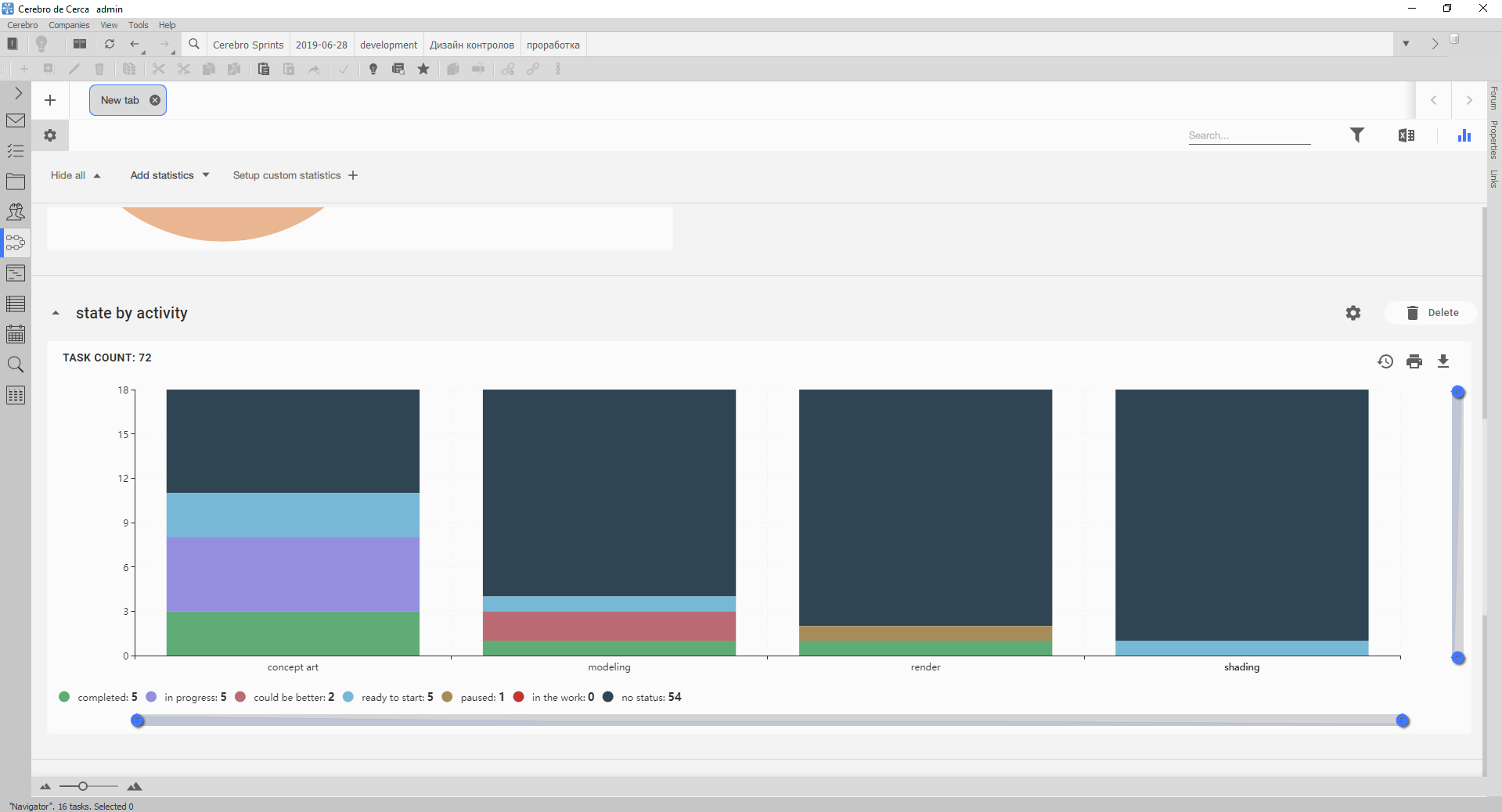Open the table list sidebar icon

(x=16, y=304)
